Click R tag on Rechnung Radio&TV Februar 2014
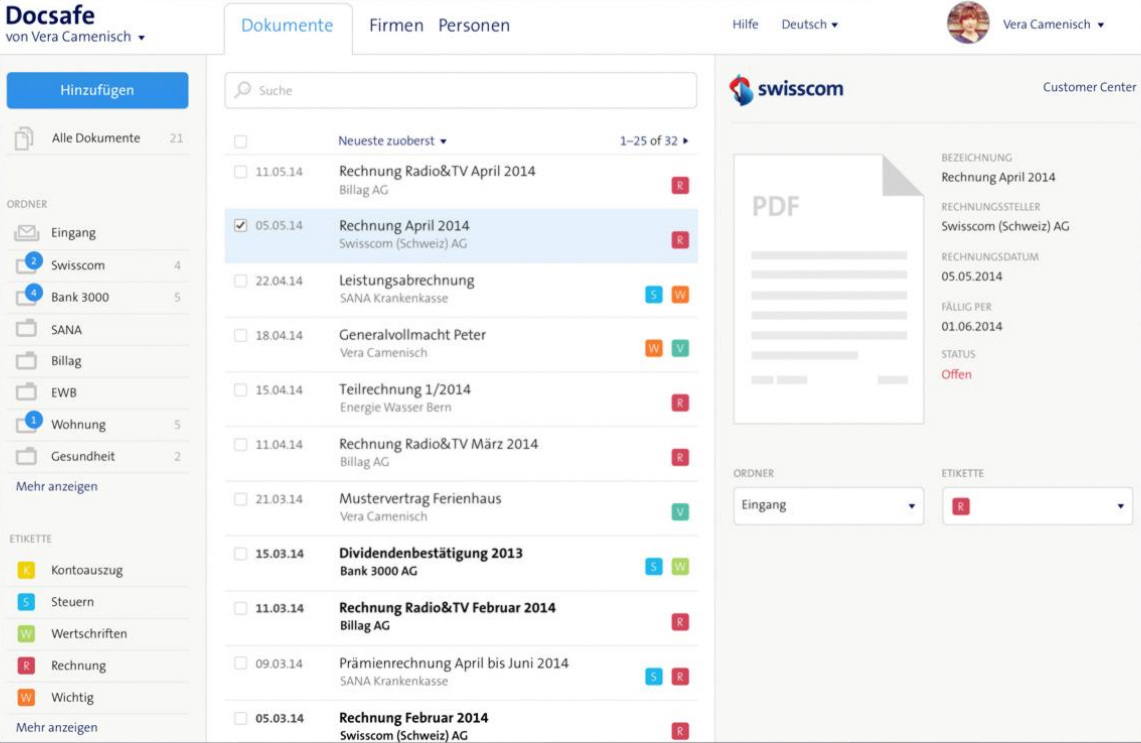Viewport: 1141px width, 743px height. coord(680,622)
